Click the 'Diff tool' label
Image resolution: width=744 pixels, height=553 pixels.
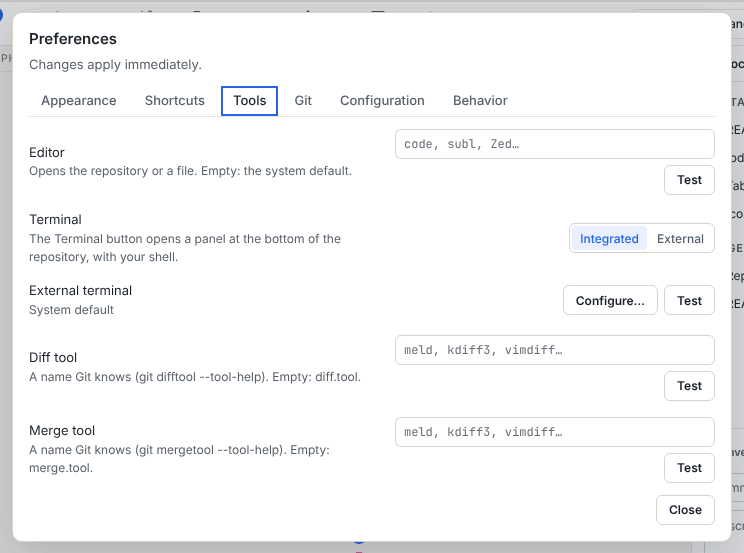(53, 357)
